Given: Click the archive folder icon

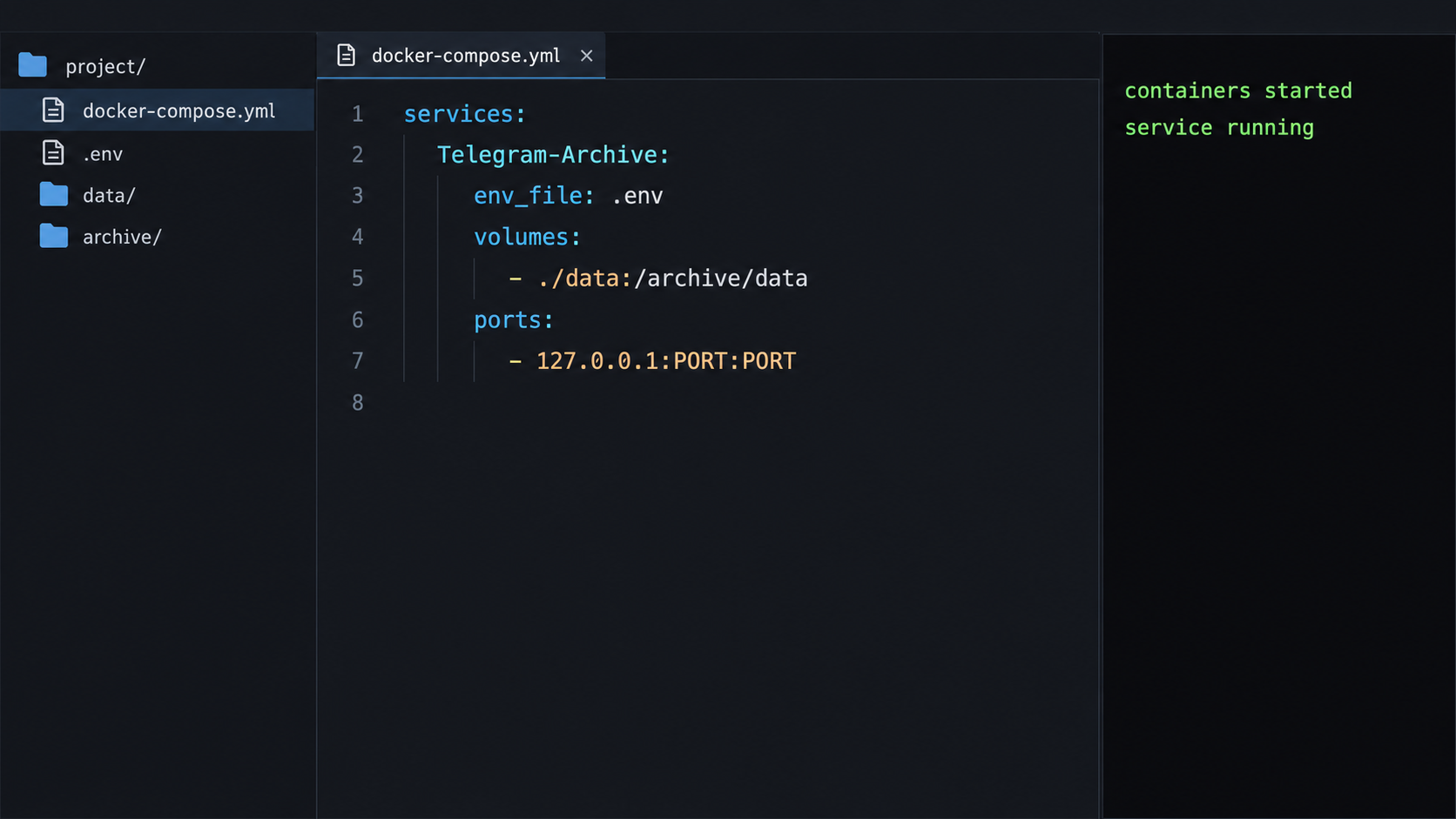Looking at the screenshot, I should click(53, 236).
